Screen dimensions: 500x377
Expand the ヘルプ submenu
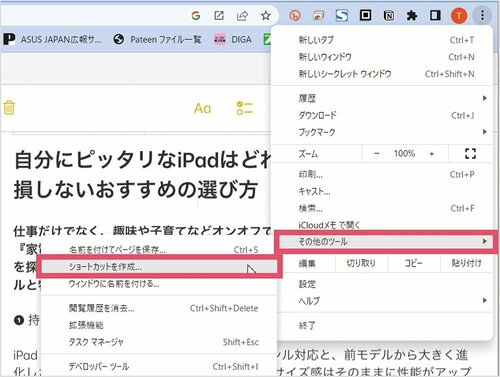(382, 301)
